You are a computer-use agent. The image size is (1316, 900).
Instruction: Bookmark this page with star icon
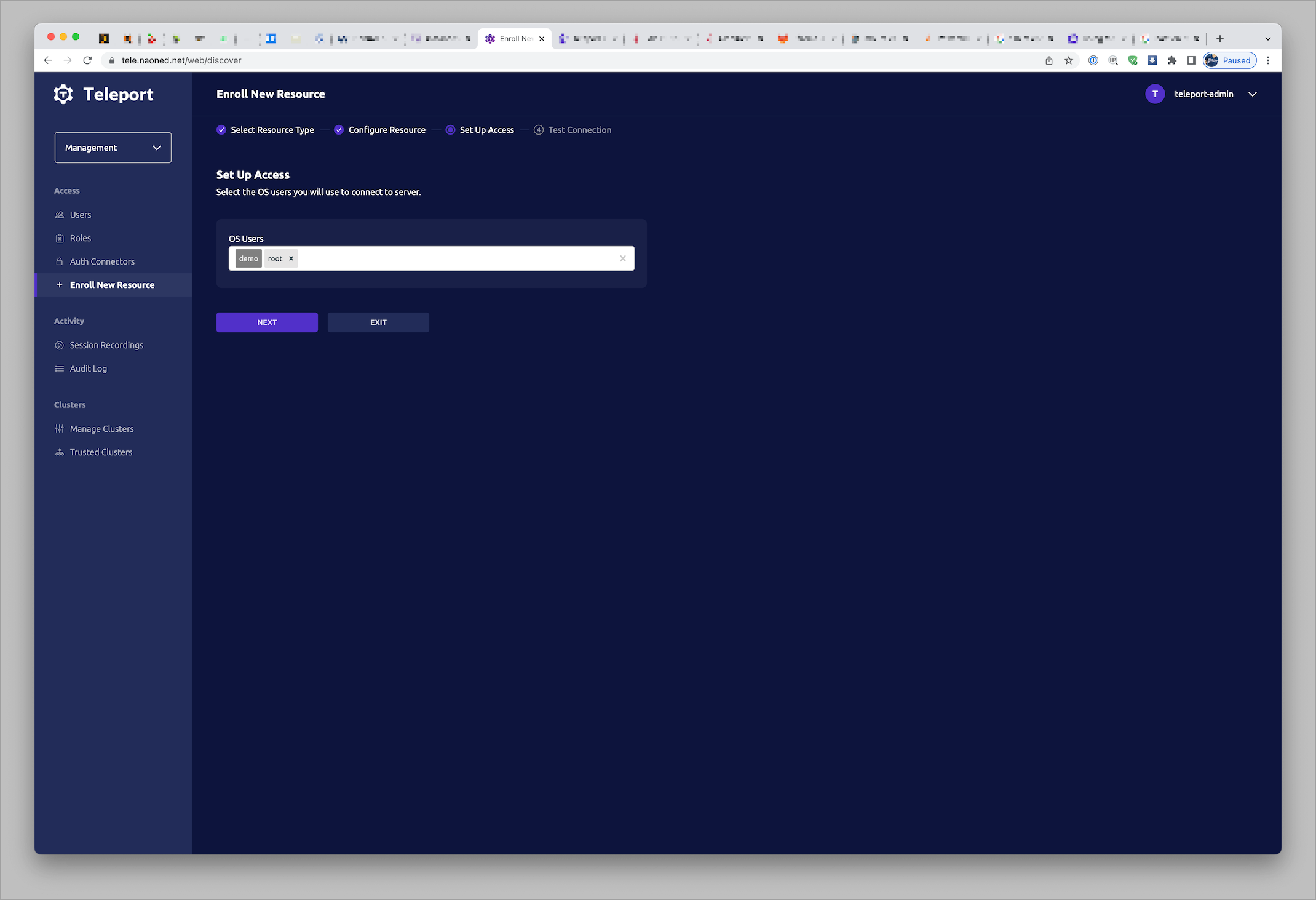(x=1069, y=60)
